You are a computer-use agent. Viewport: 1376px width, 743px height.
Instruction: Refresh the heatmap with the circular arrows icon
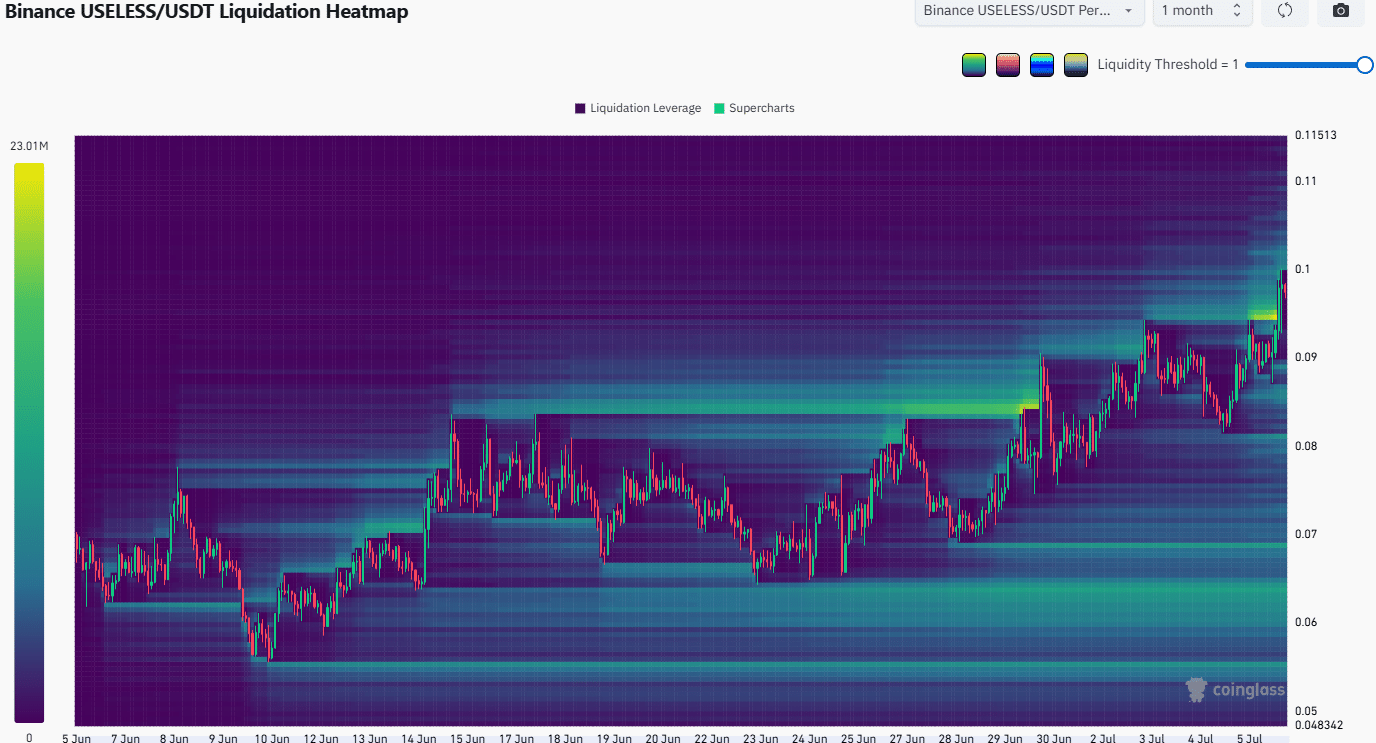pyautogui.click(x=1286, y=11)
